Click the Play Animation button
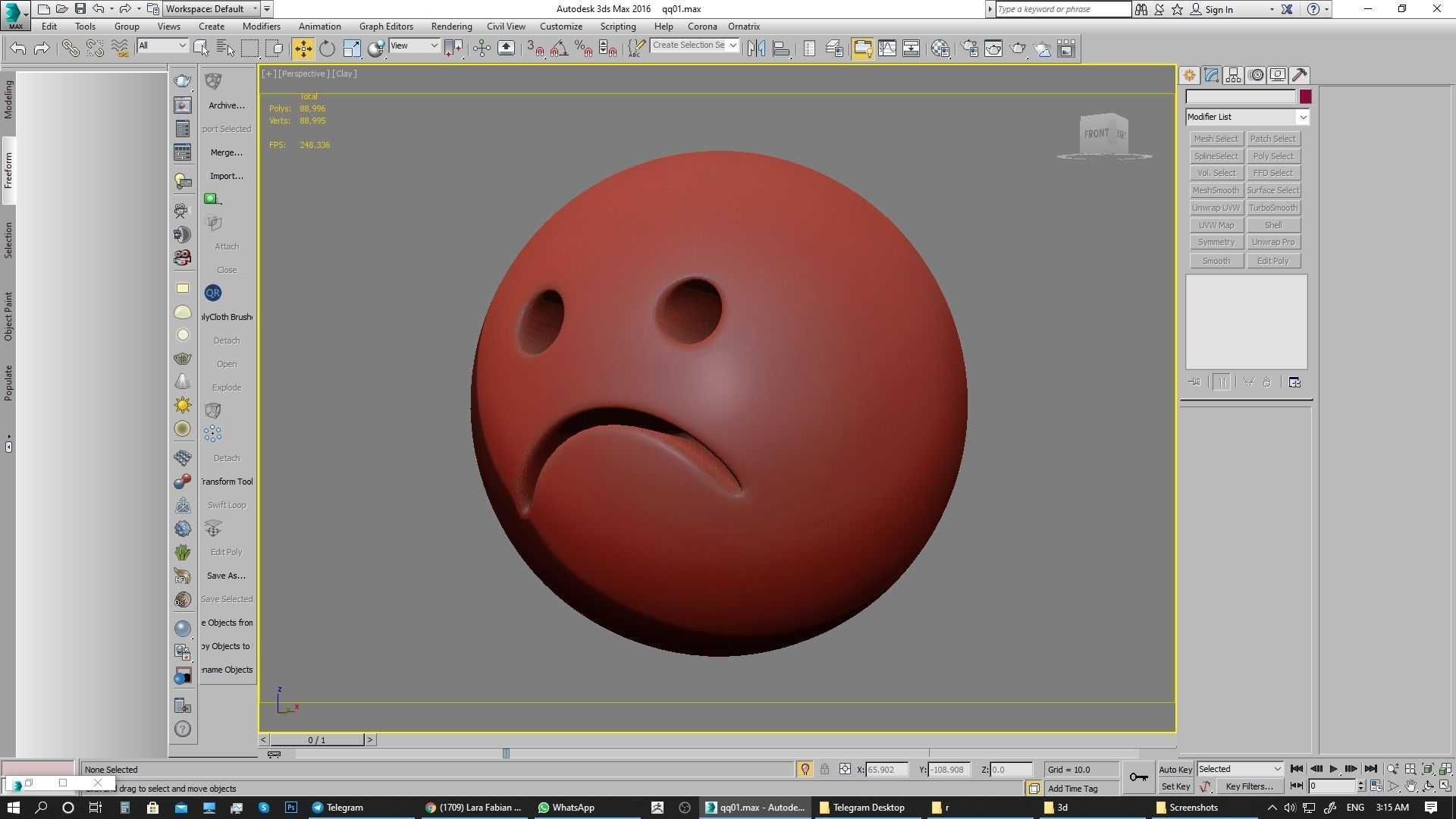Image resolution: width=1456 pixels, height=819 pixels. tap(1334, 769)
